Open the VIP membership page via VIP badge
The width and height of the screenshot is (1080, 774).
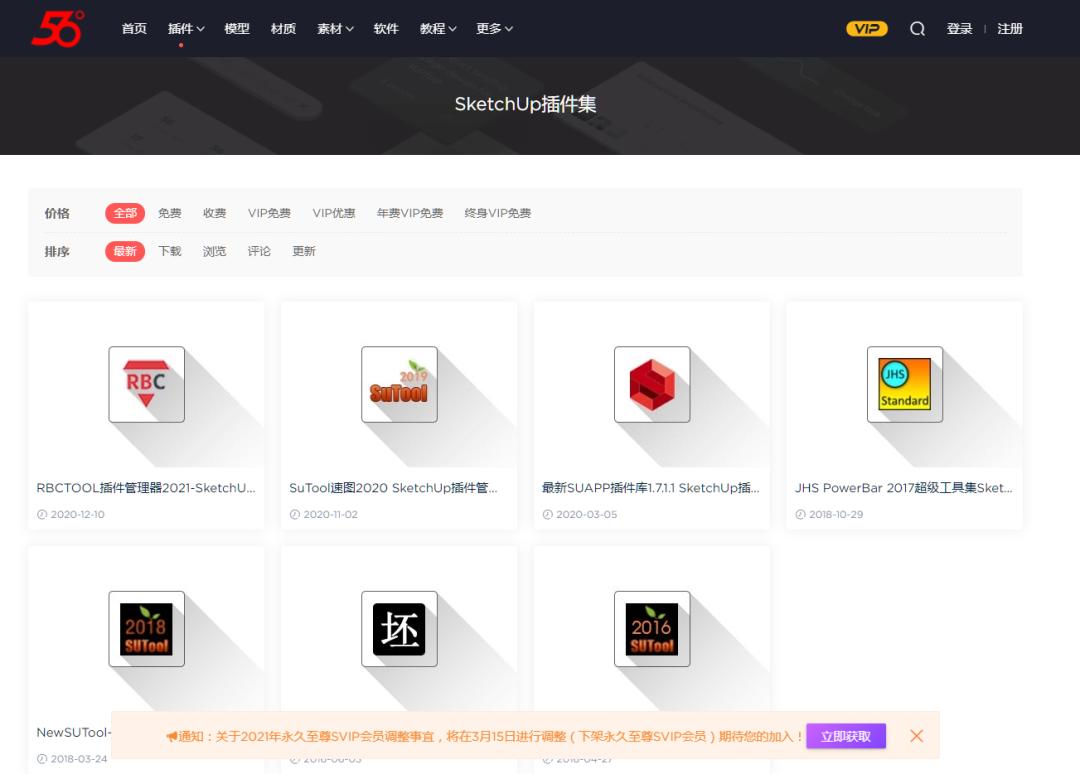866,28
